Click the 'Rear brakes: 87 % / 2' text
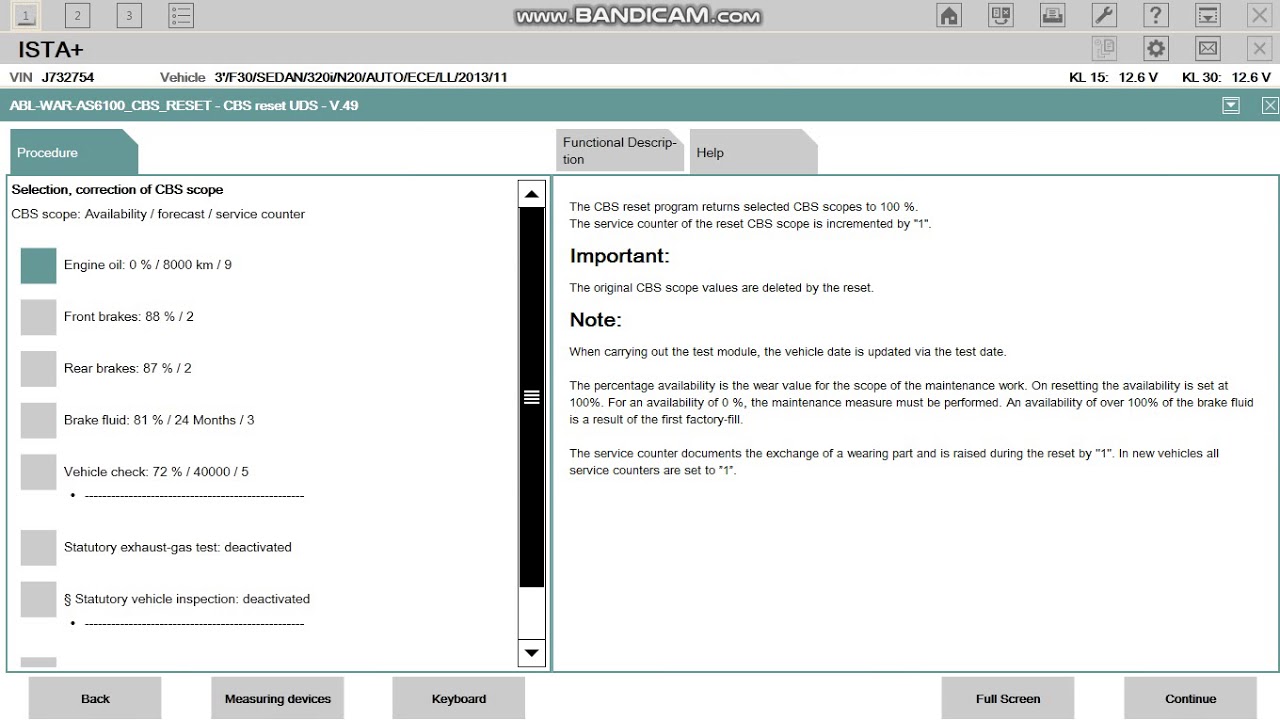 click(x=128, y=369)
